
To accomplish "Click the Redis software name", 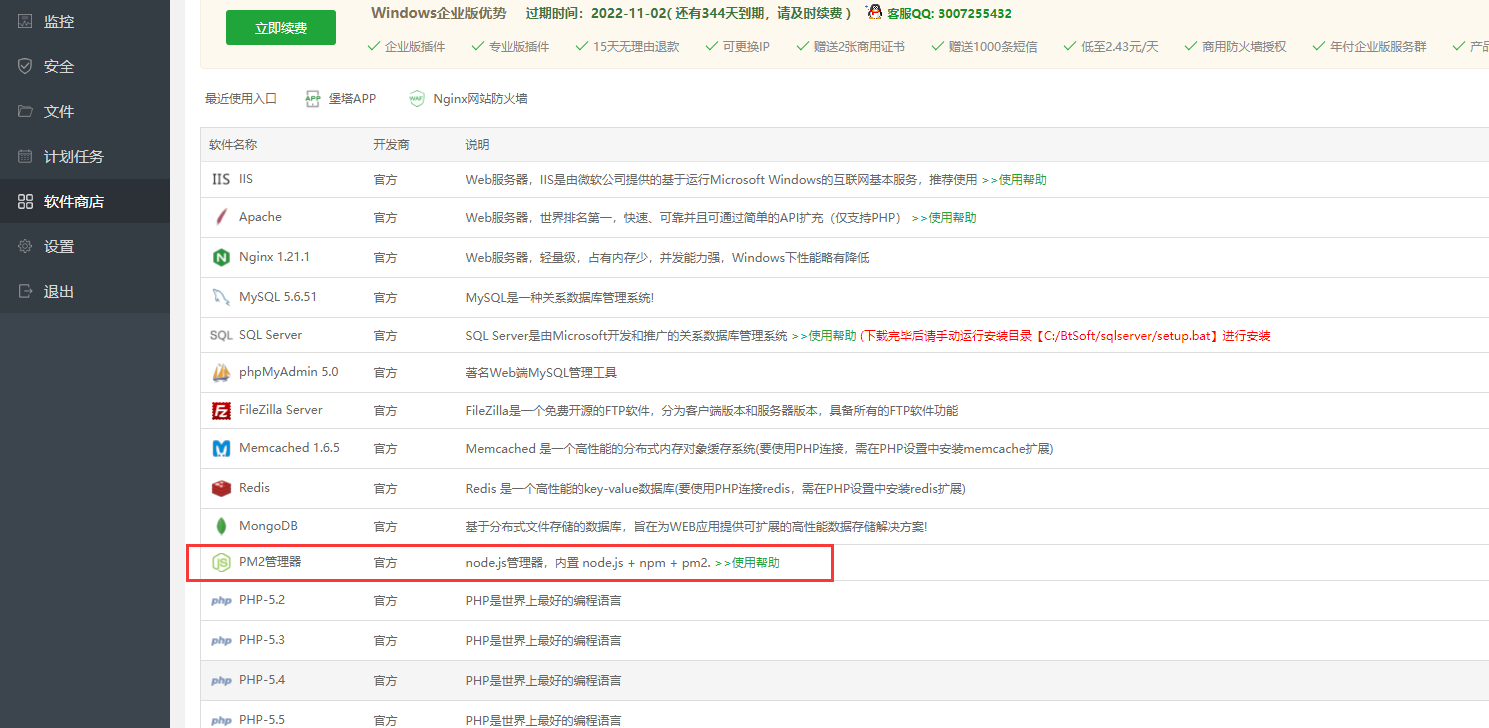I will (x=254, y=488).
